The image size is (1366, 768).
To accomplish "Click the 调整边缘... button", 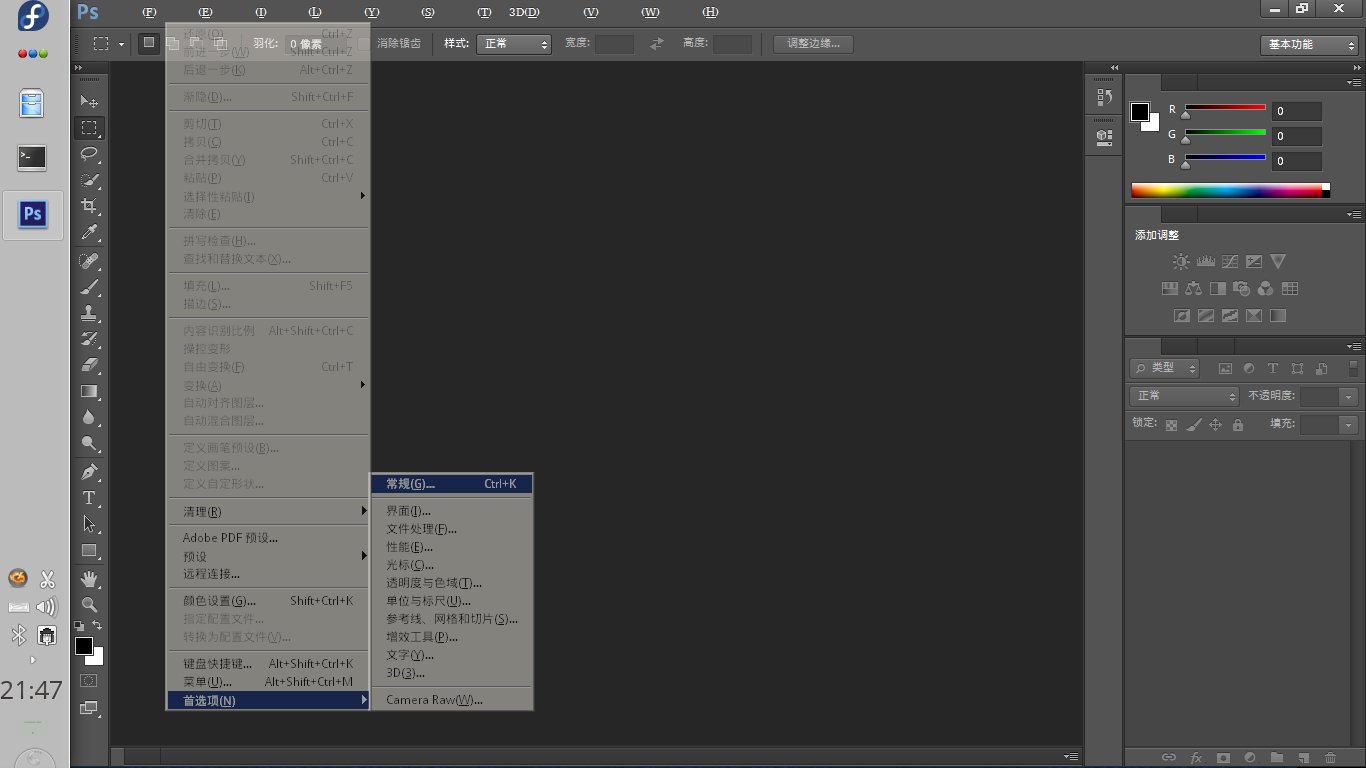I will tap(813, 44).
